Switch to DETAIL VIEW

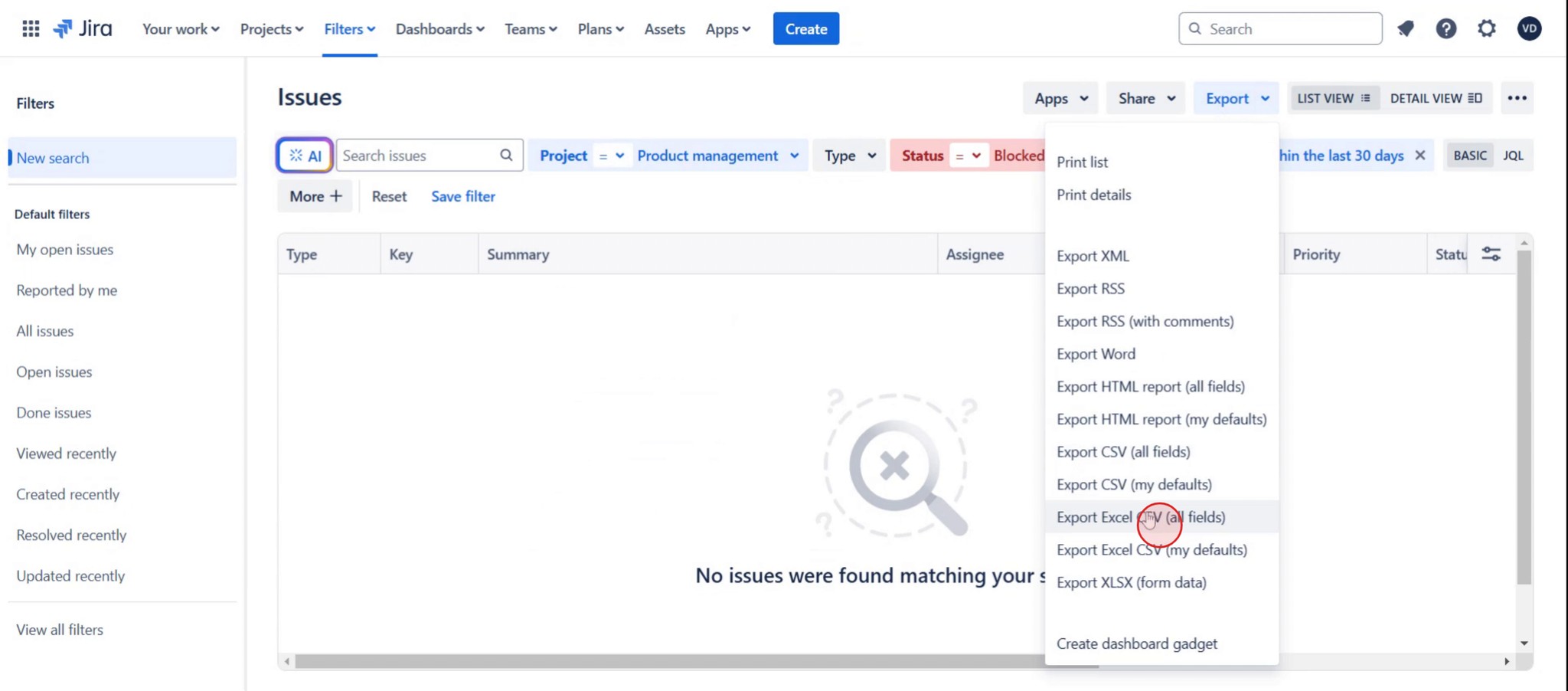(x=1436, y=98)
